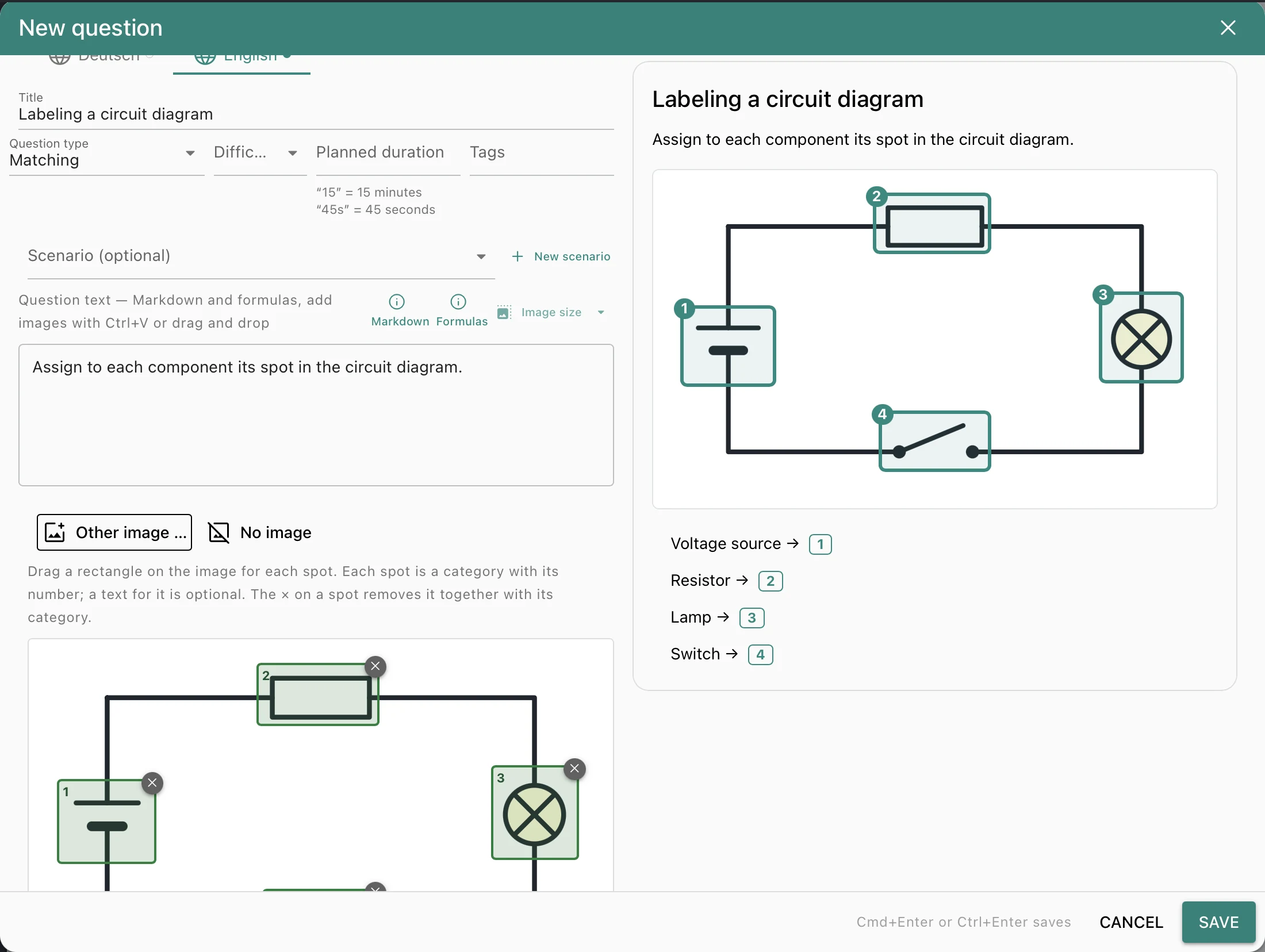Screen dimensions: 1265x952
Task: Click the CANCEL button
Action: (x=1131, y=922)
